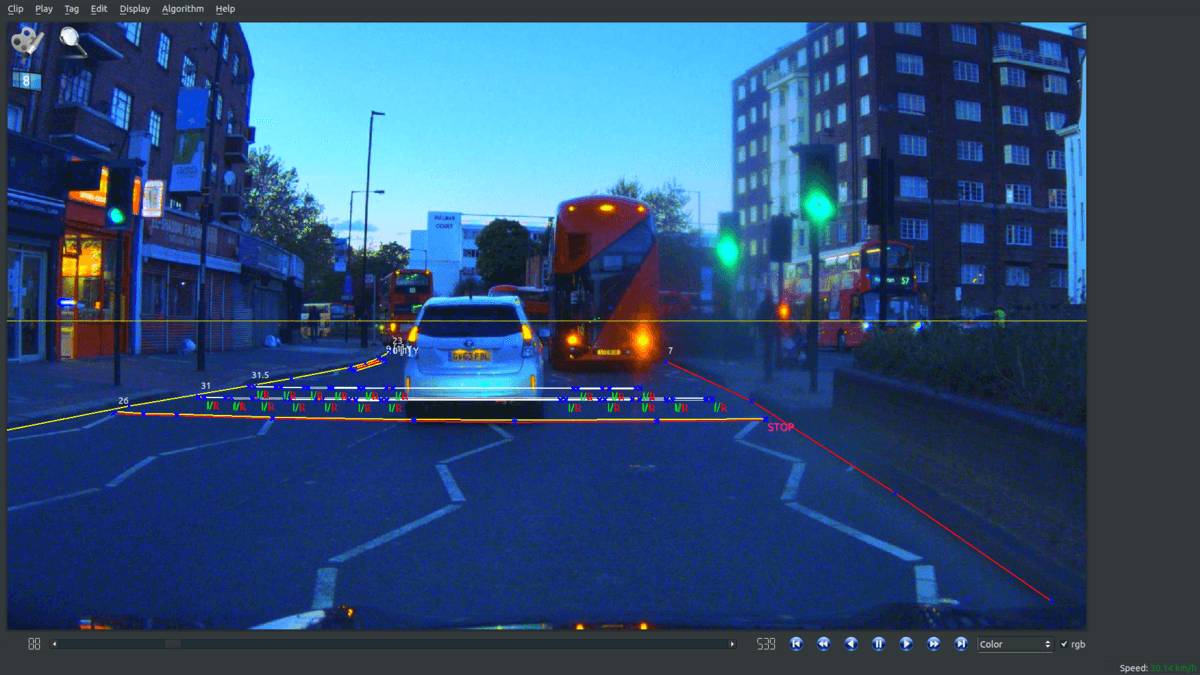Click the right arrow of the timeline scrollbar
Screen dimensions: 1200x675
pyautogui.click(x=732, y=644)
